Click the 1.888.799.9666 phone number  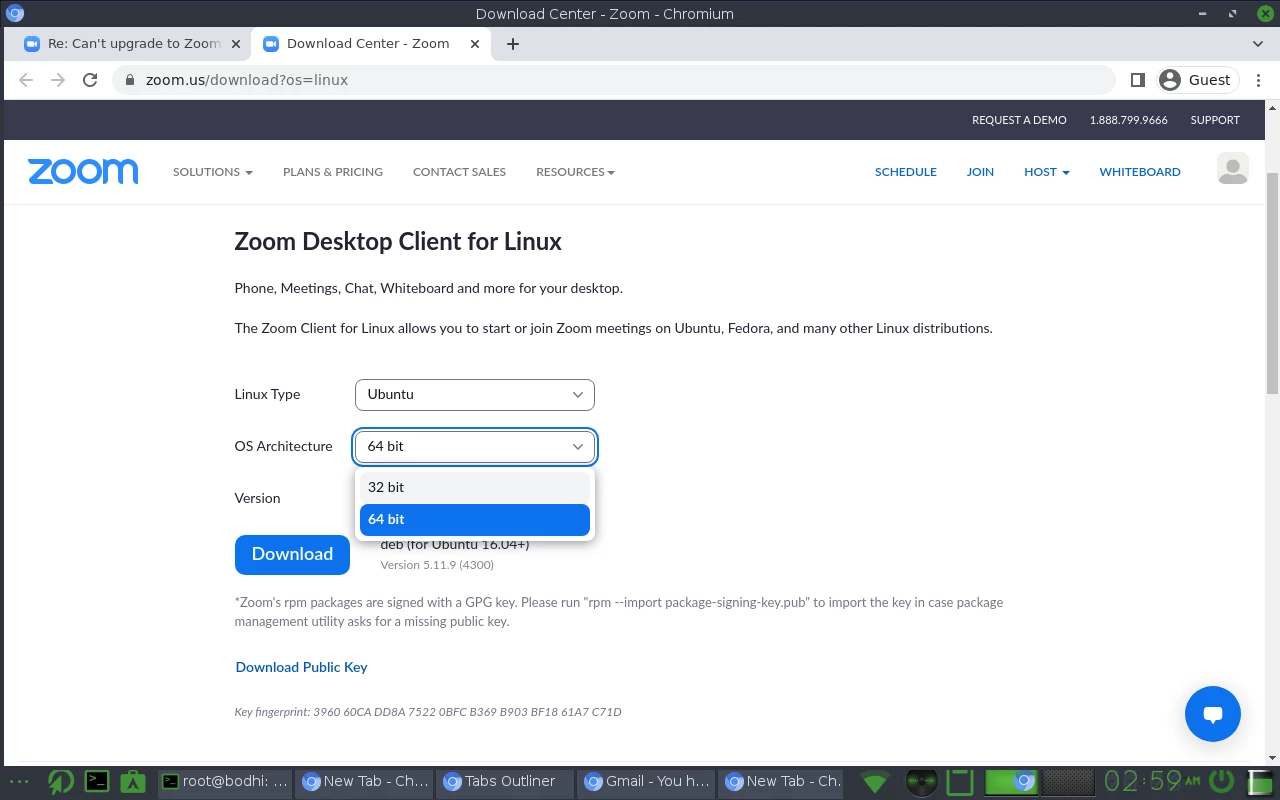tap(1128, 120)
